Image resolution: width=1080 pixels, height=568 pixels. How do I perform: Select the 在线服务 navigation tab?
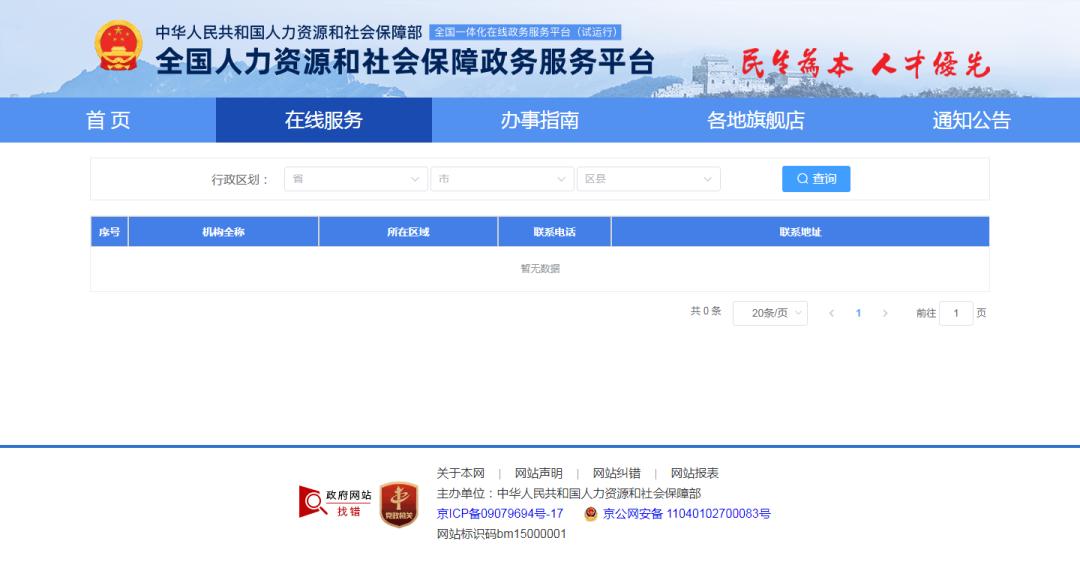point(324,120)
